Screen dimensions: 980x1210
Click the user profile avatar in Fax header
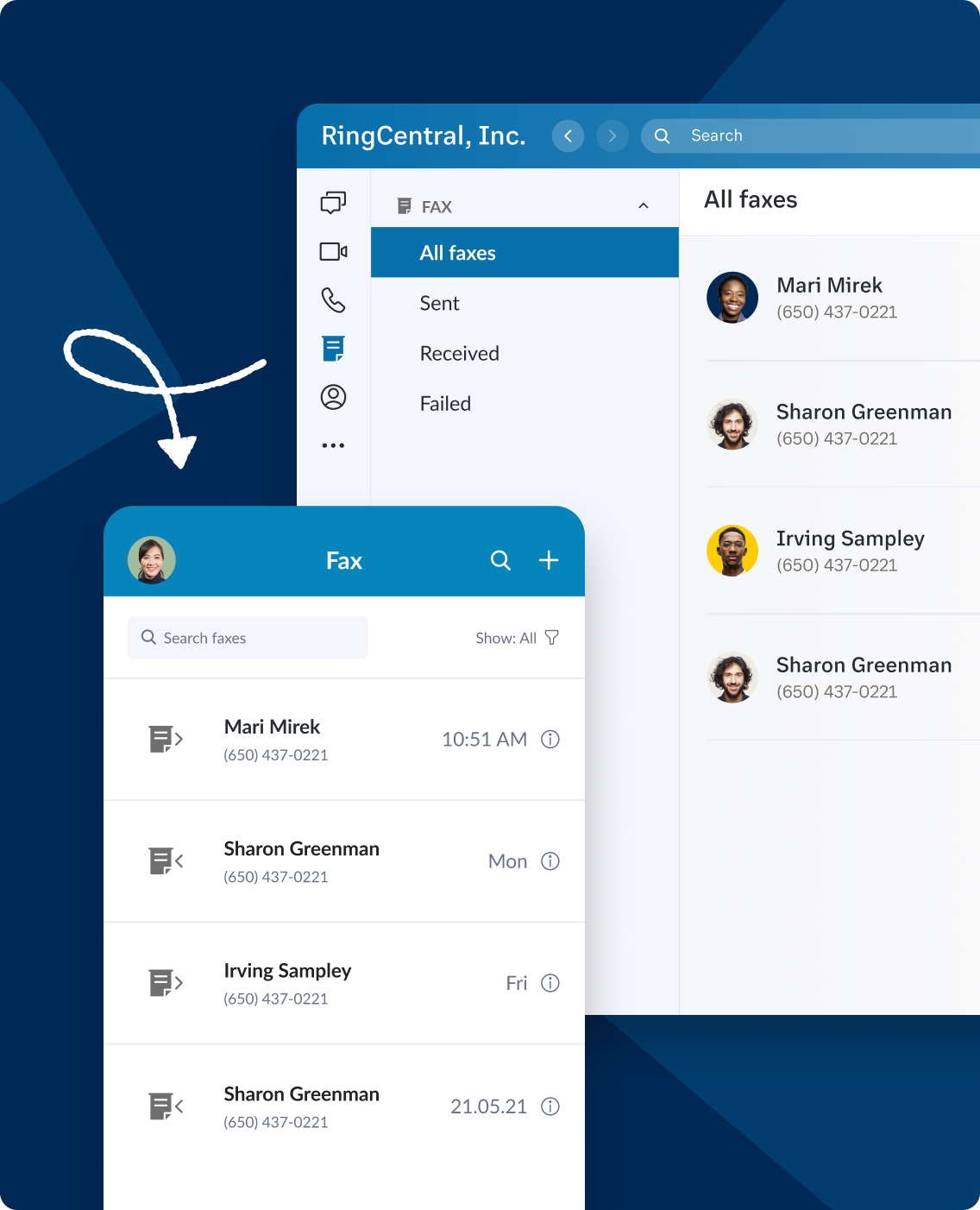[152, 560]
